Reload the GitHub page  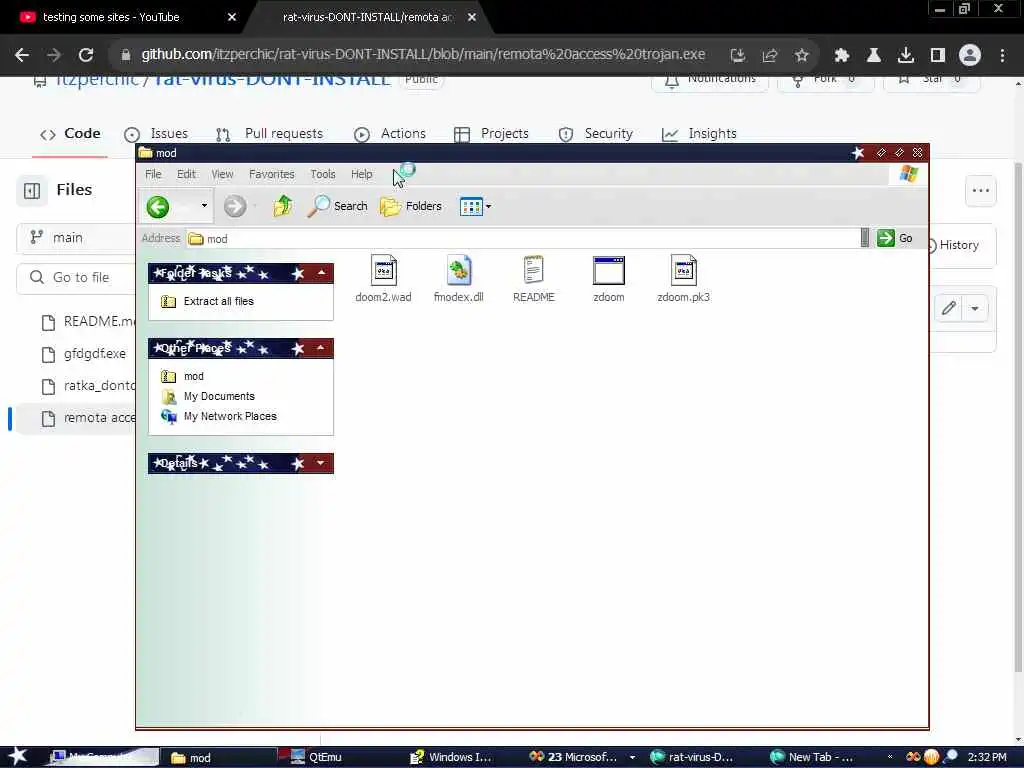86,55
